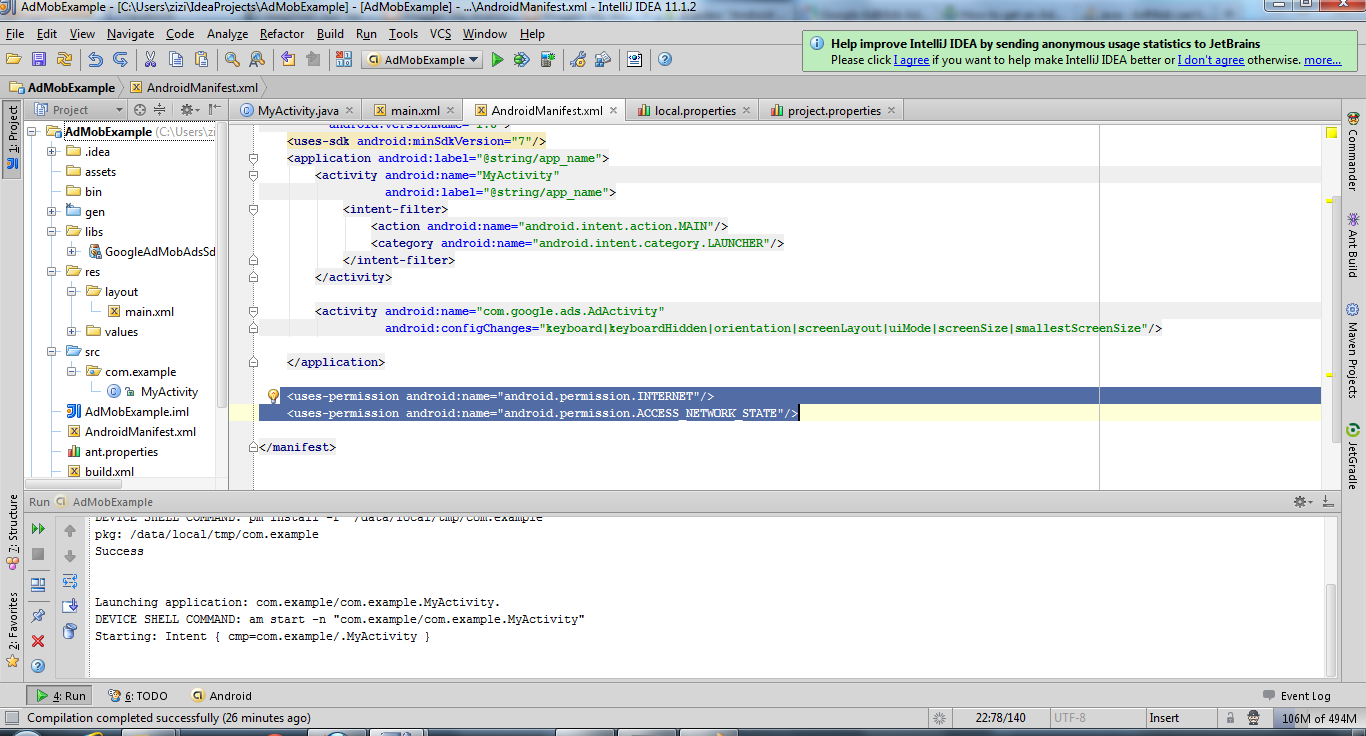Viewport: 1366px width, 736px height.
Task: Click the Run with Coverage icon
Action: pyautogui.click(x=547, y=60)
